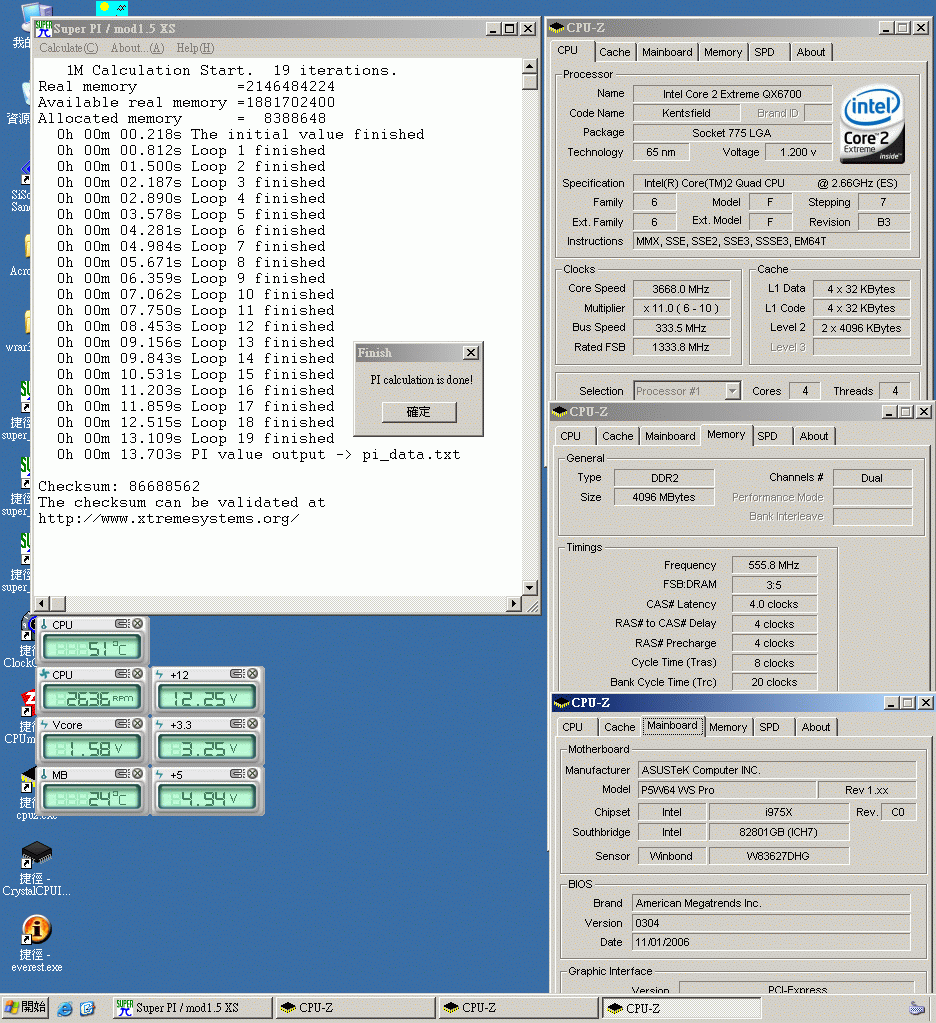Confirm the PI calculation done dialog

coord(419,412)
